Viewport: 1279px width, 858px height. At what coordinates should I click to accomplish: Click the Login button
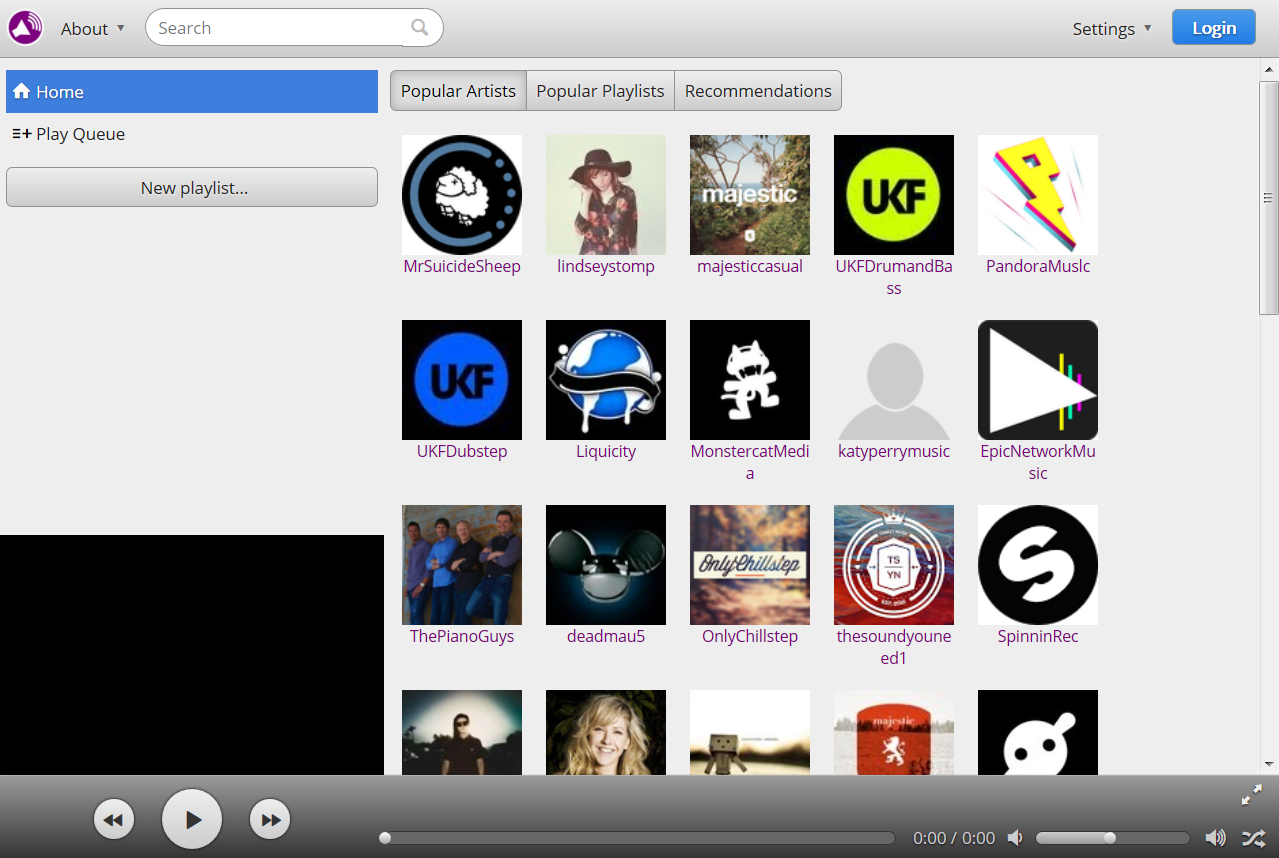1214,28
